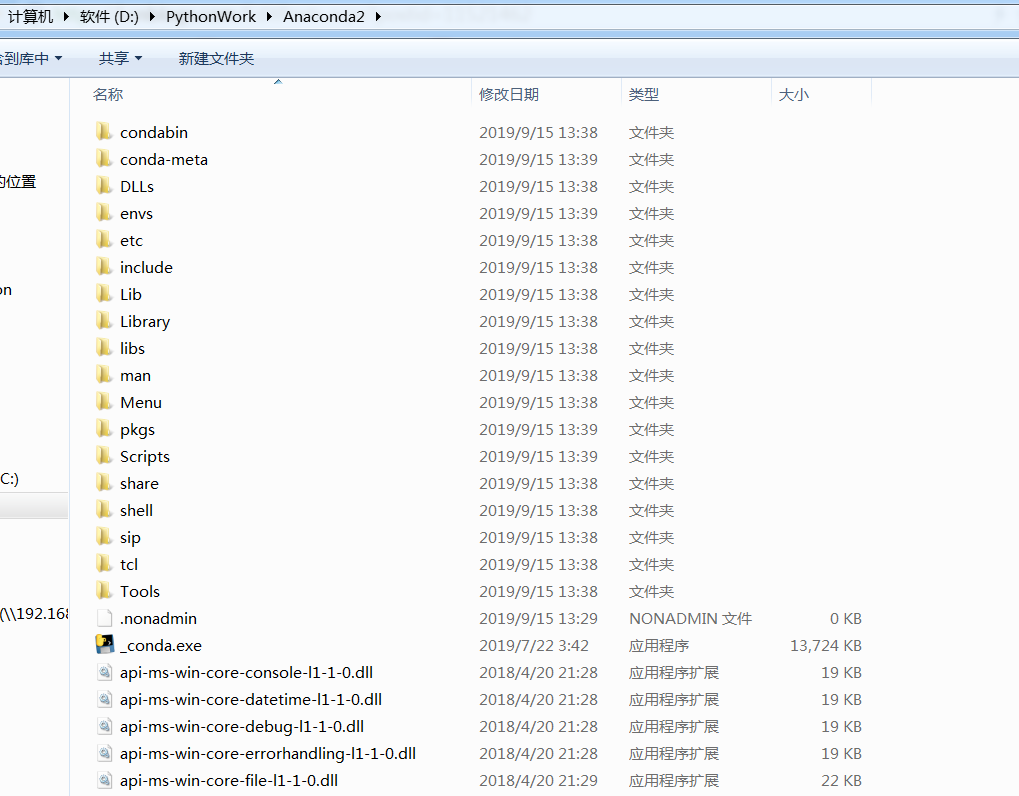Click icon of api-ms-win-core-debug-l1-1-0.dll
Viewport: 1019px width, 796px height.
coord(105,726)
